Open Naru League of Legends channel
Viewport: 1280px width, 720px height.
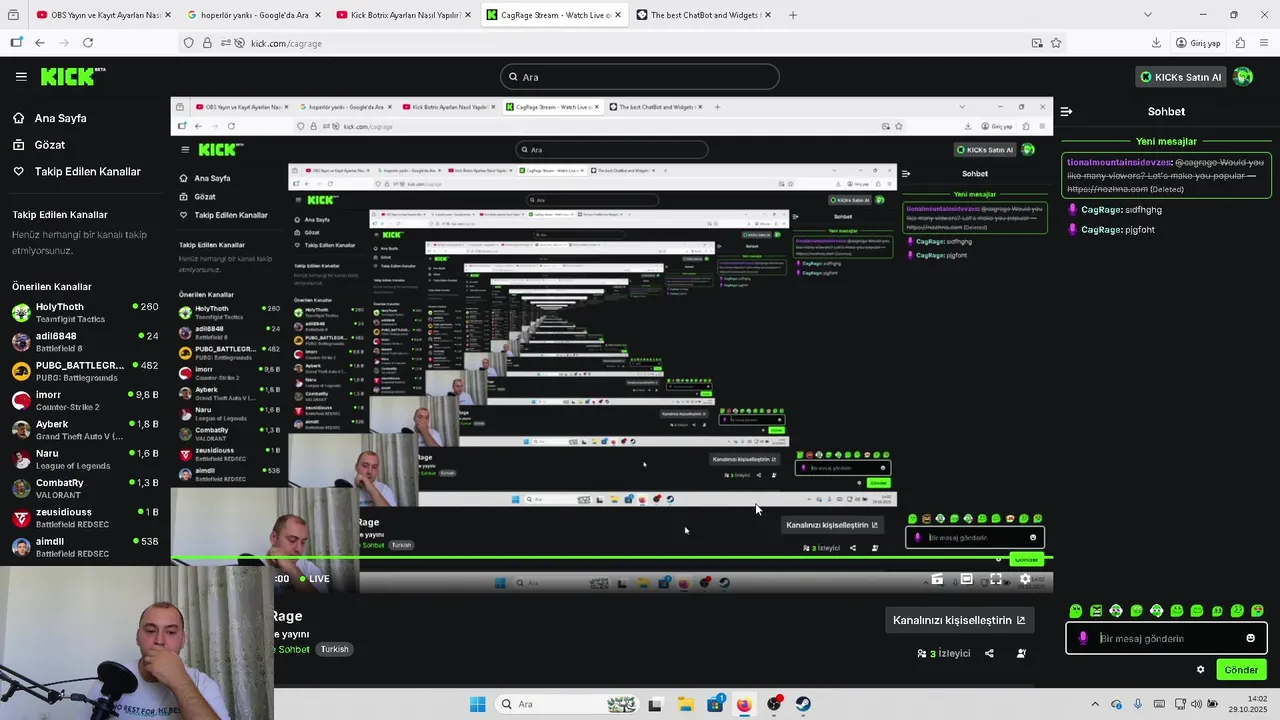85,459
